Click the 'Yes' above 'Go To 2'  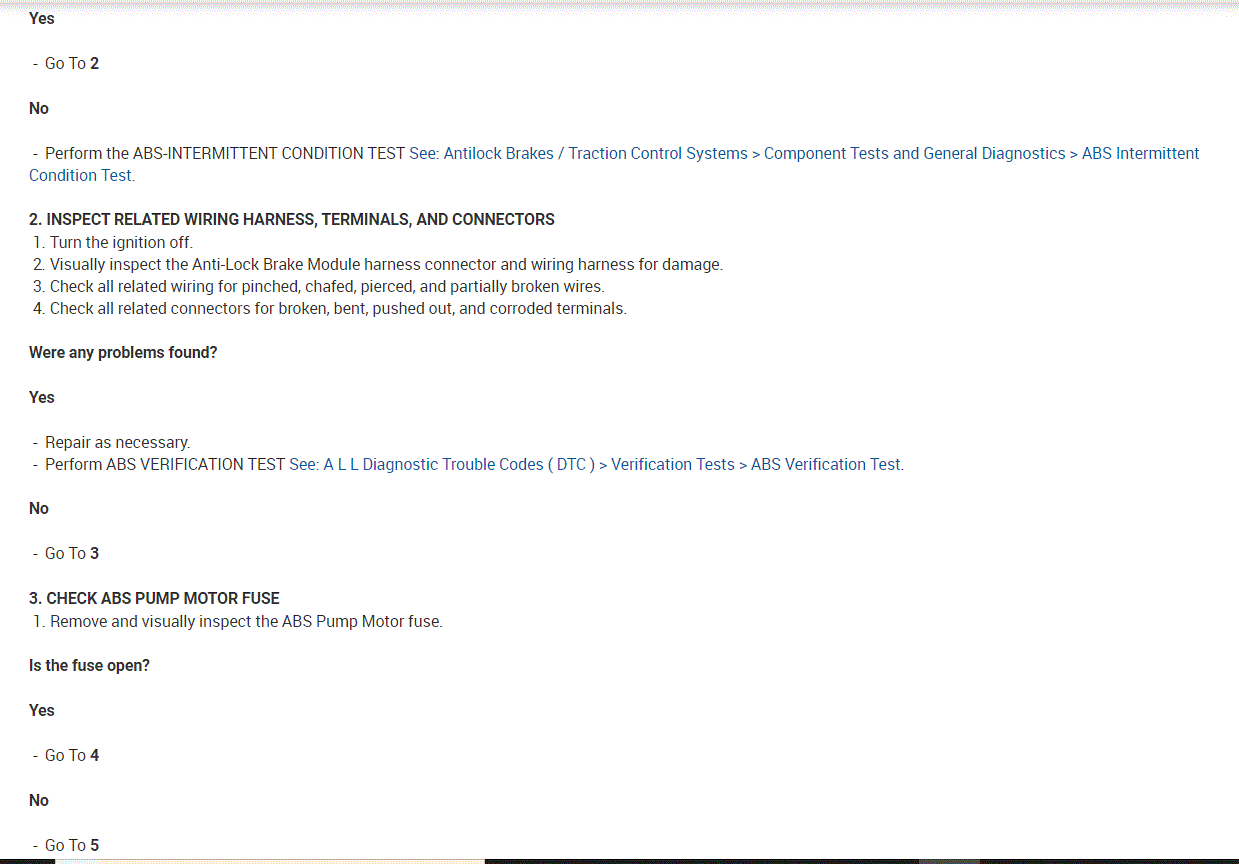pos(42,18)
